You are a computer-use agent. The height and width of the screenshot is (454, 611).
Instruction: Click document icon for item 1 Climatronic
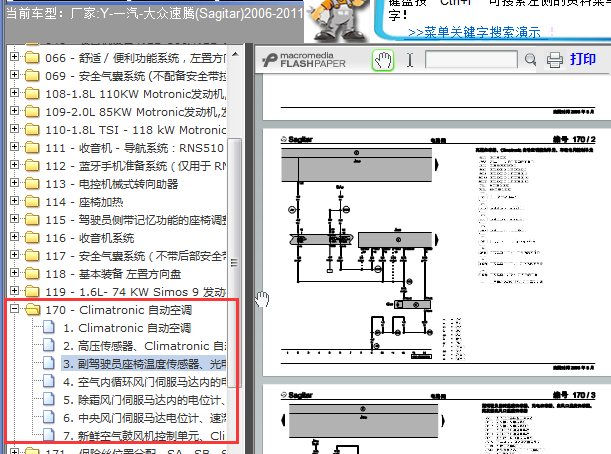49,328
